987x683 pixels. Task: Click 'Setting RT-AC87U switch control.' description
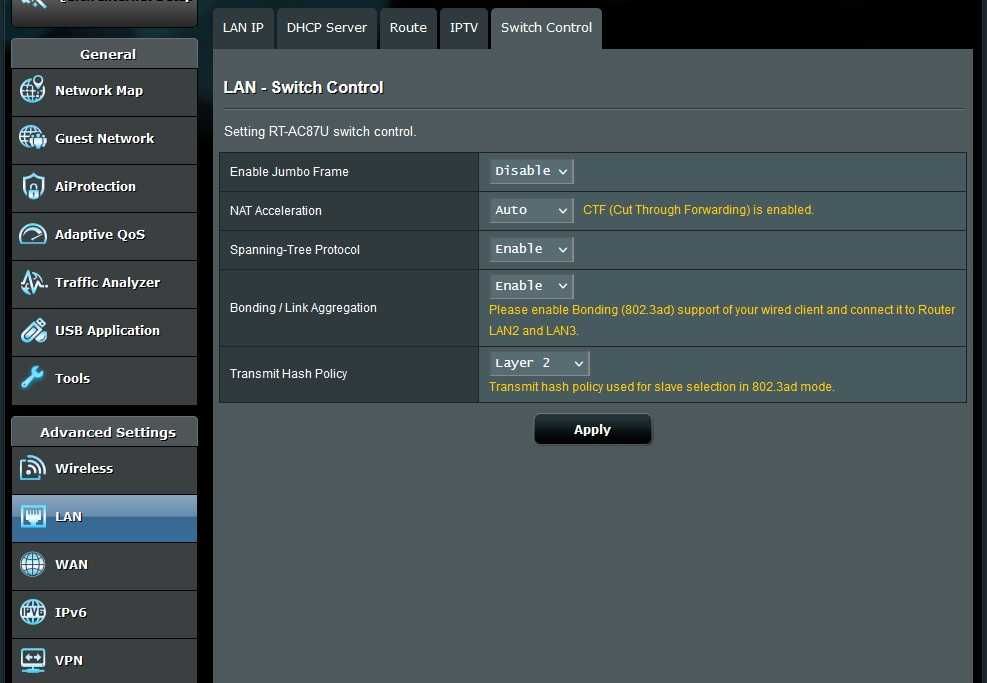pos(320,132)
